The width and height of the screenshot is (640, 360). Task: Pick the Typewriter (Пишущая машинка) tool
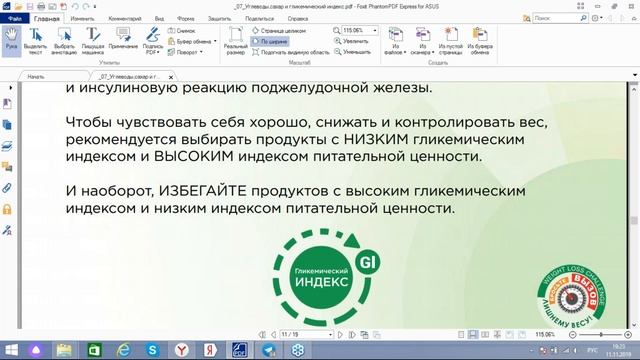click(x=93, y=40)
